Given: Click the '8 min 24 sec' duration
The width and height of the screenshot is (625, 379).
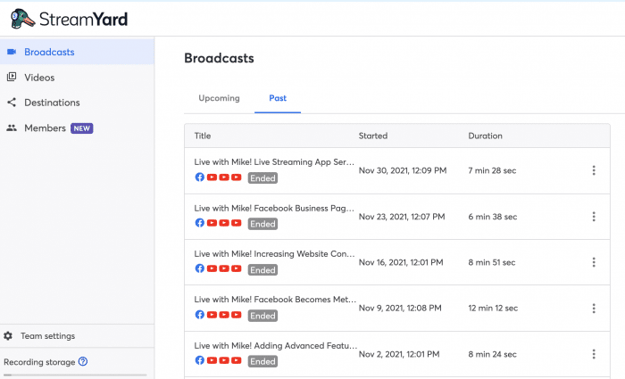Looking at the screenshot, I should click(x=492, y=354).
